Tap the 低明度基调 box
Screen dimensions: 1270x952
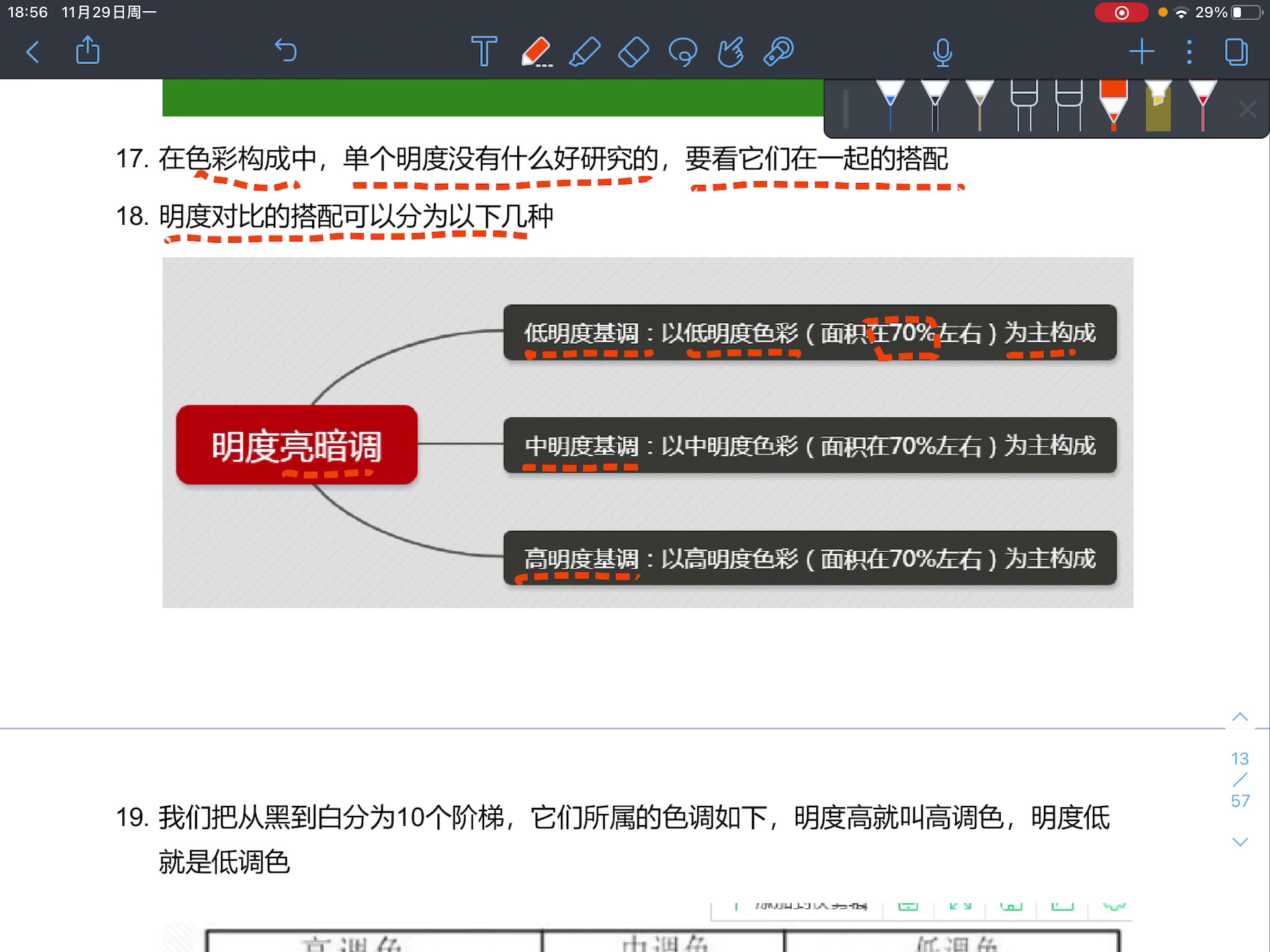pos(810,332)
